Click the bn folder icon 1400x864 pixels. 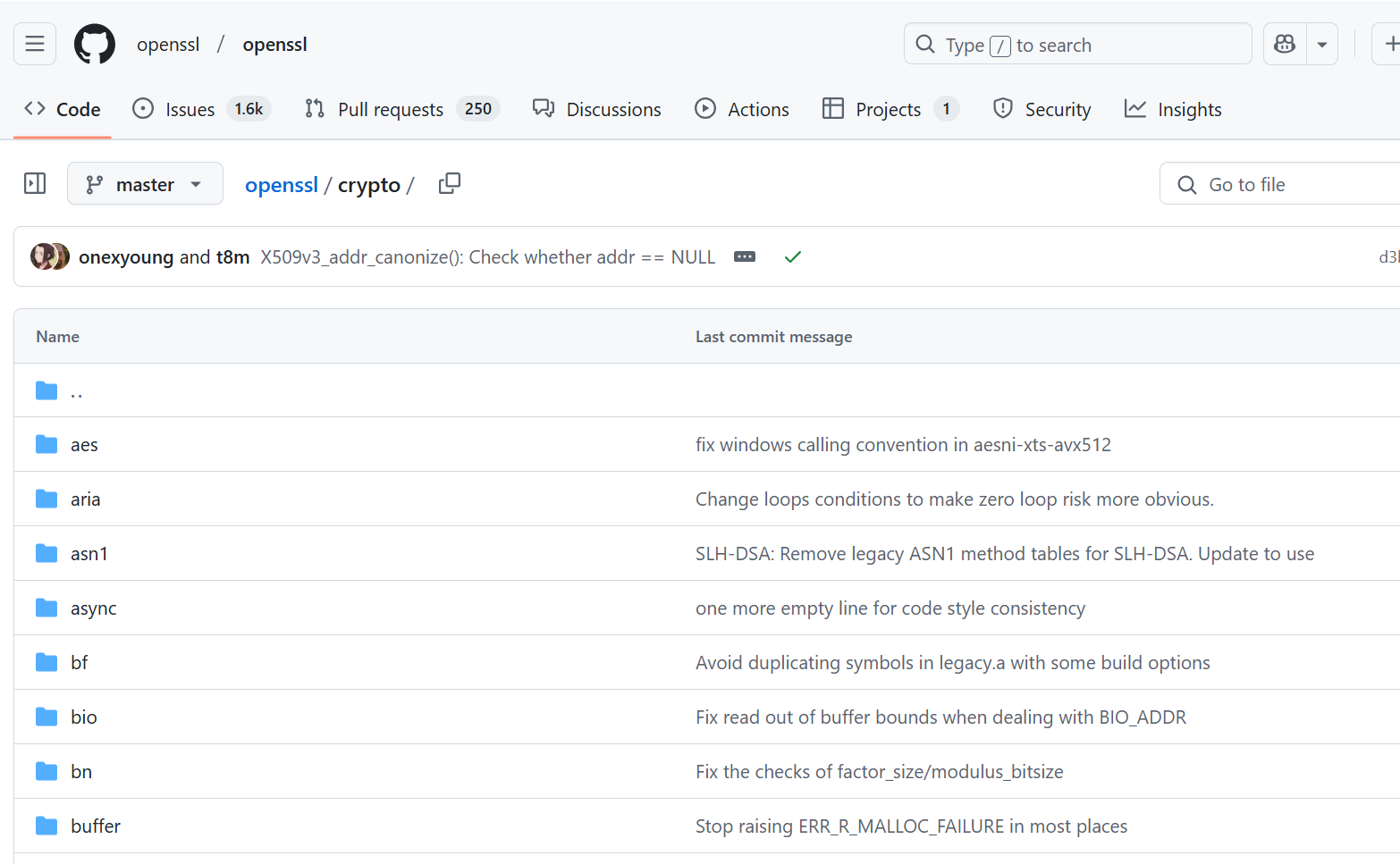point(46,771)
